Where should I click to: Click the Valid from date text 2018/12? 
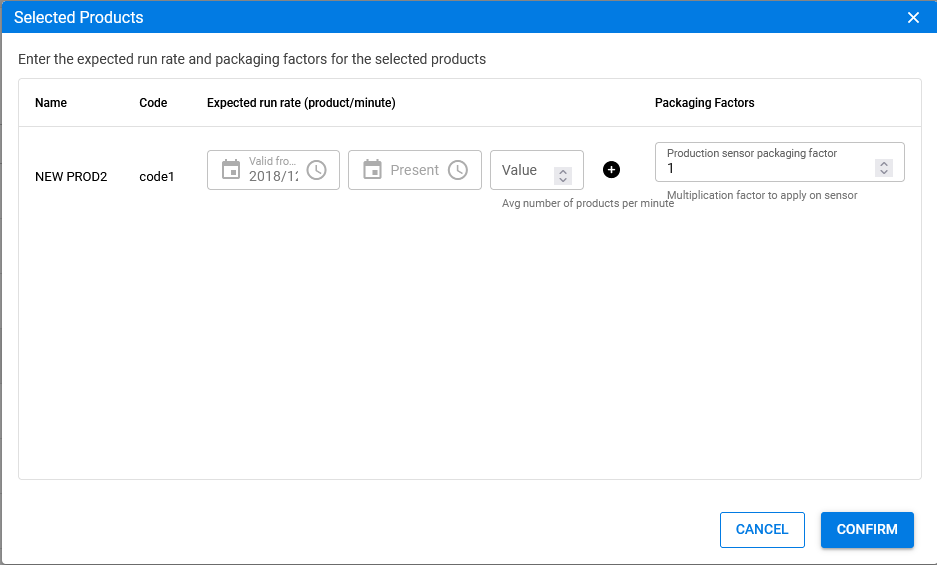click(x=273, y=176)
